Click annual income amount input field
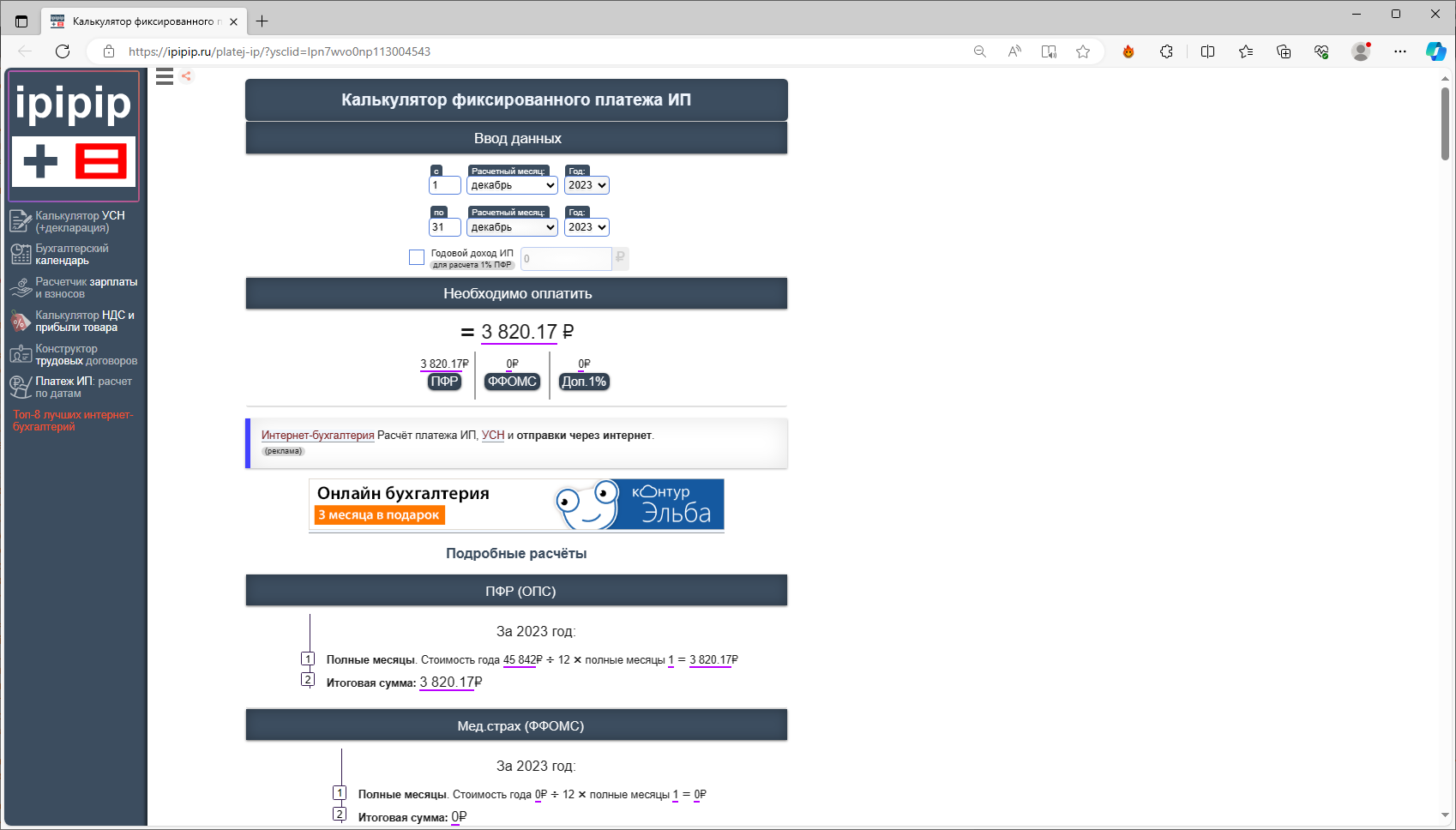 (x=566, y=259)
